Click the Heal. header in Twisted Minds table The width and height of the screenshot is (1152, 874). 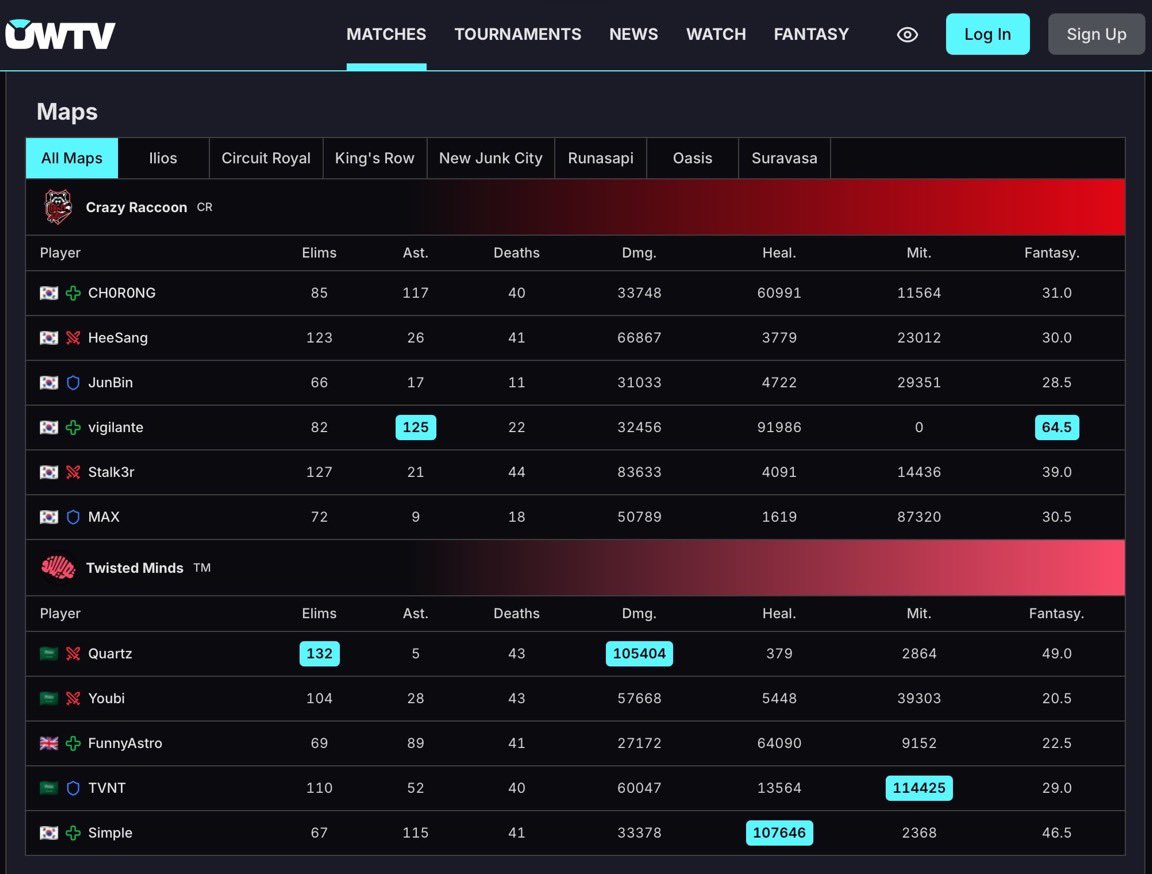[x=780, y=613]
